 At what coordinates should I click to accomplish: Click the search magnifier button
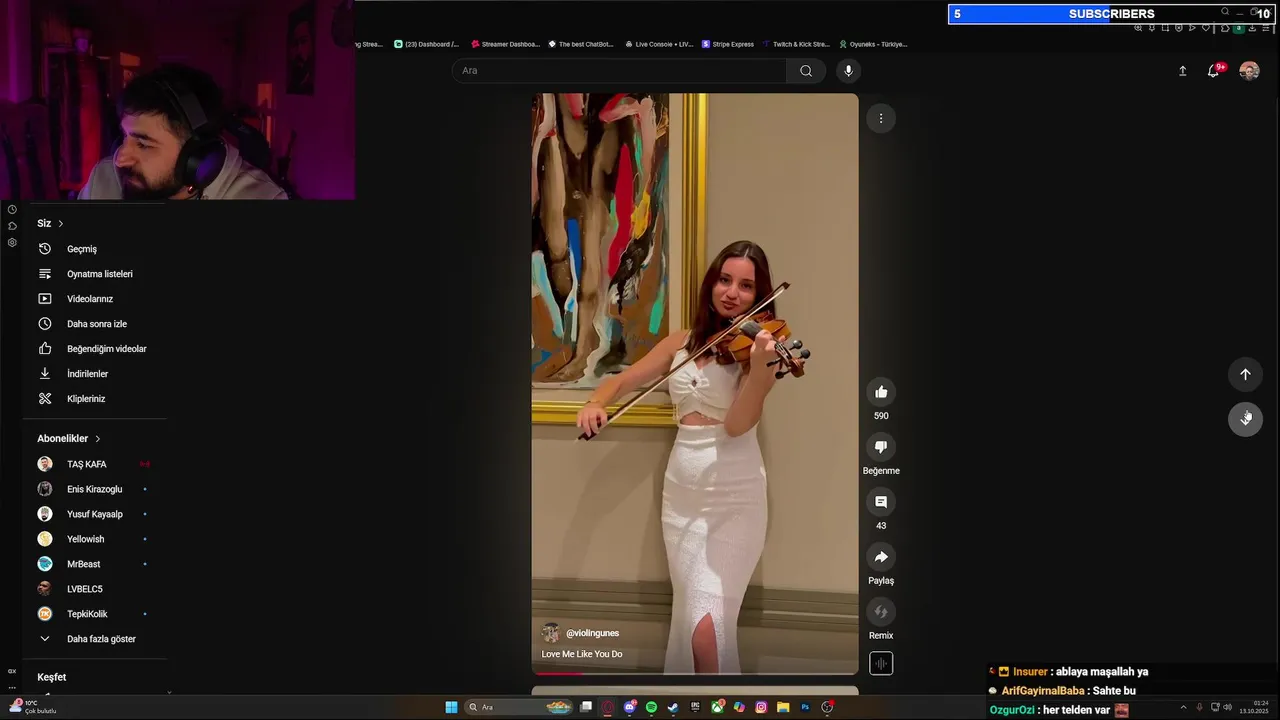[806, 71]
